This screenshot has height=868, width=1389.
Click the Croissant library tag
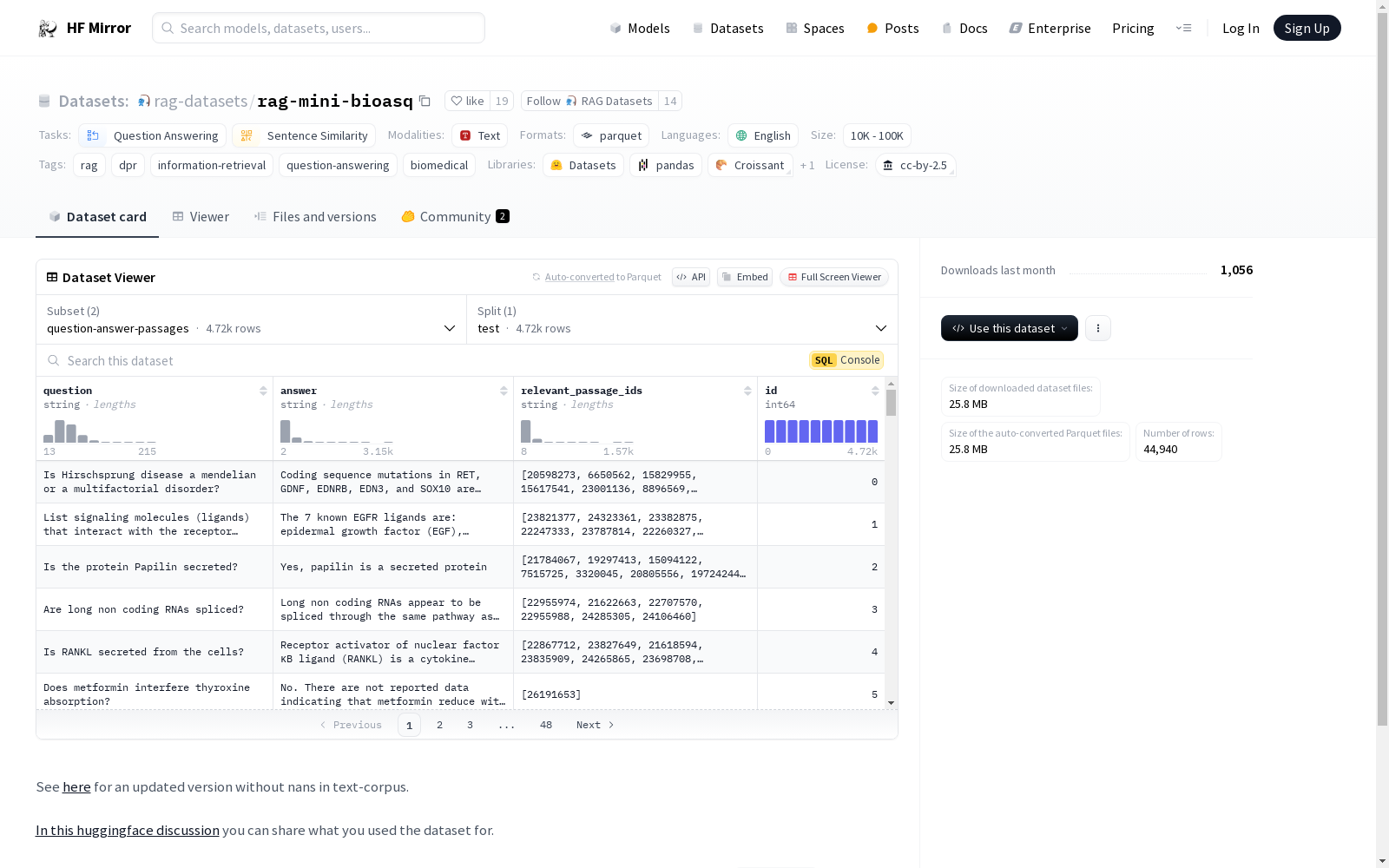[750, 165]
